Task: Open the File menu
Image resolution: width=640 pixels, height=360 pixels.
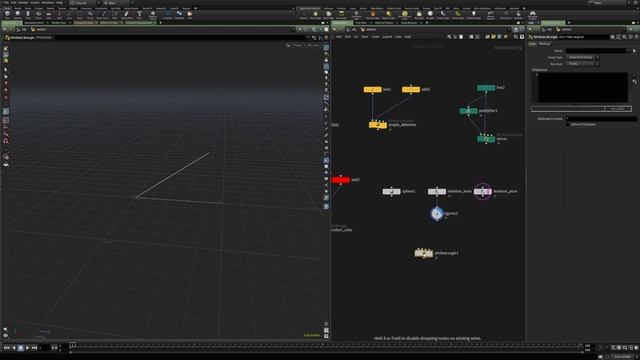Action: point(6,3)
